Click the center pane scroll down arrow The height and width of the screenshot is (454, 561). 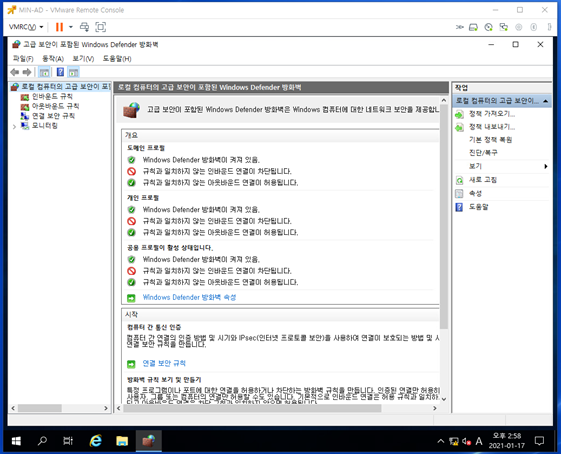click(444, 399)
